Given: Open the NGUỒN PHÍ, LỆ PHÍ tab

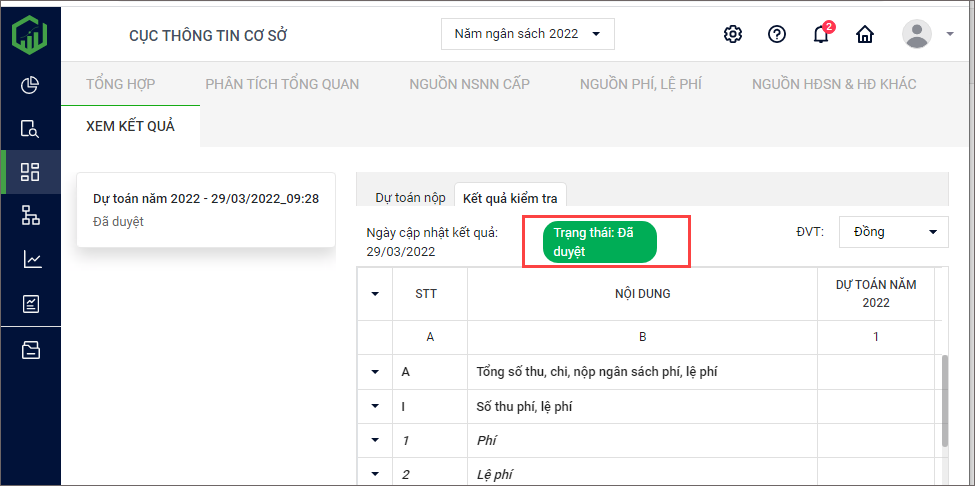Looking at the screenshot, I should [x=640, y=84].
